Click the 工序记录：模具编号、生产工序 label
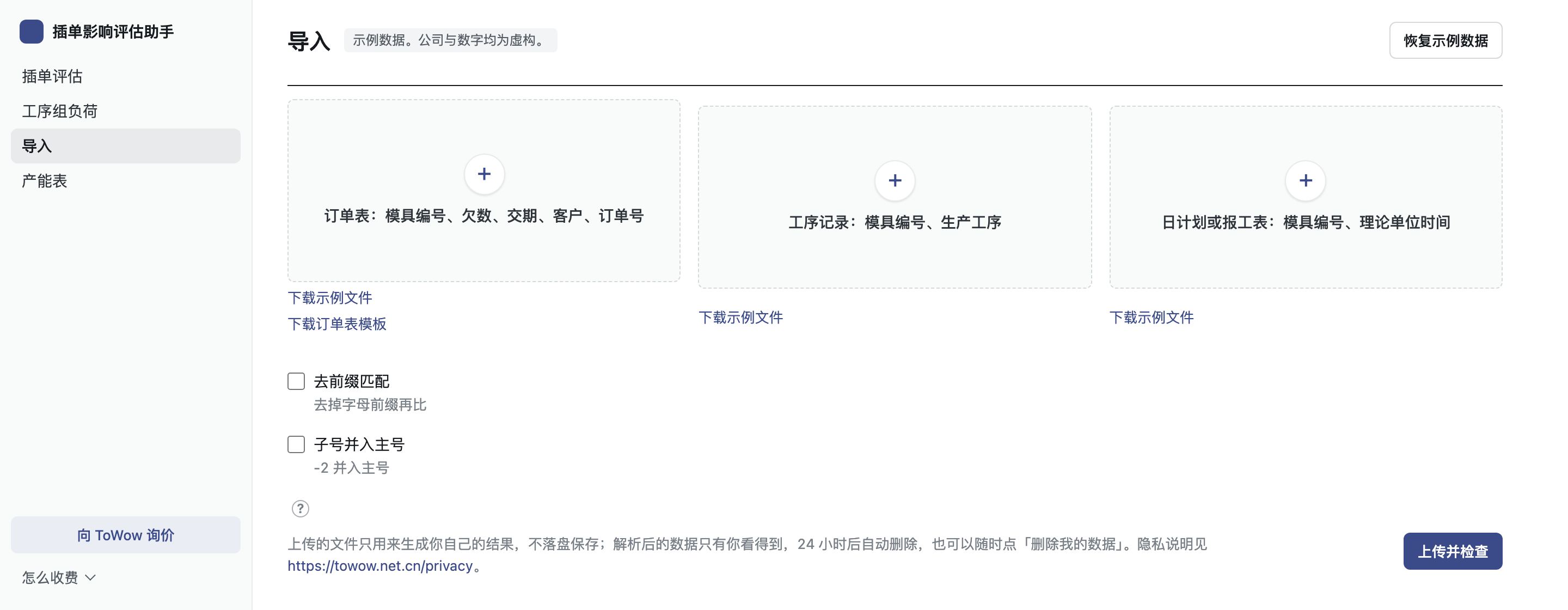Image resolution: width=1568 pixels, height=610 pixels. pos(895,222)
